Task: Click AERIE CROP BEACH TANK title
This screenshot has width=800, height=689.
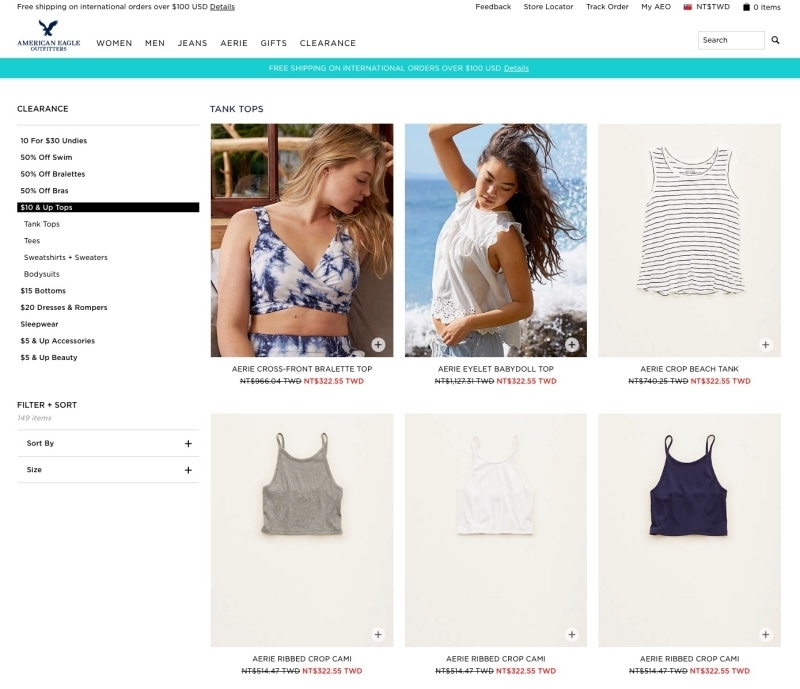Action: click(689, 369)
